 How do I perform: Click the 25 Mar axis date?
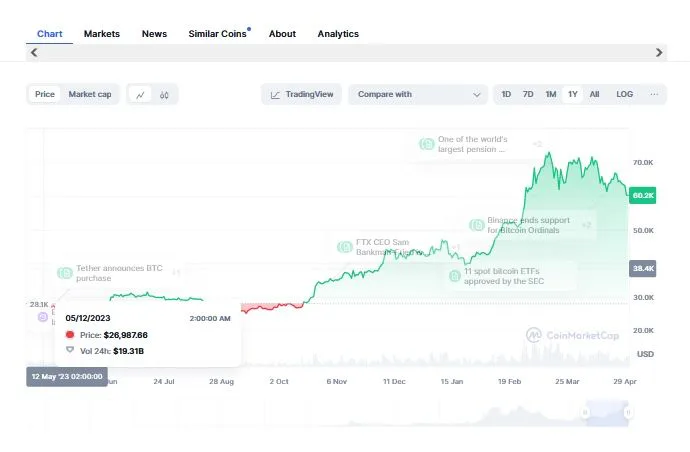[567, 382]
